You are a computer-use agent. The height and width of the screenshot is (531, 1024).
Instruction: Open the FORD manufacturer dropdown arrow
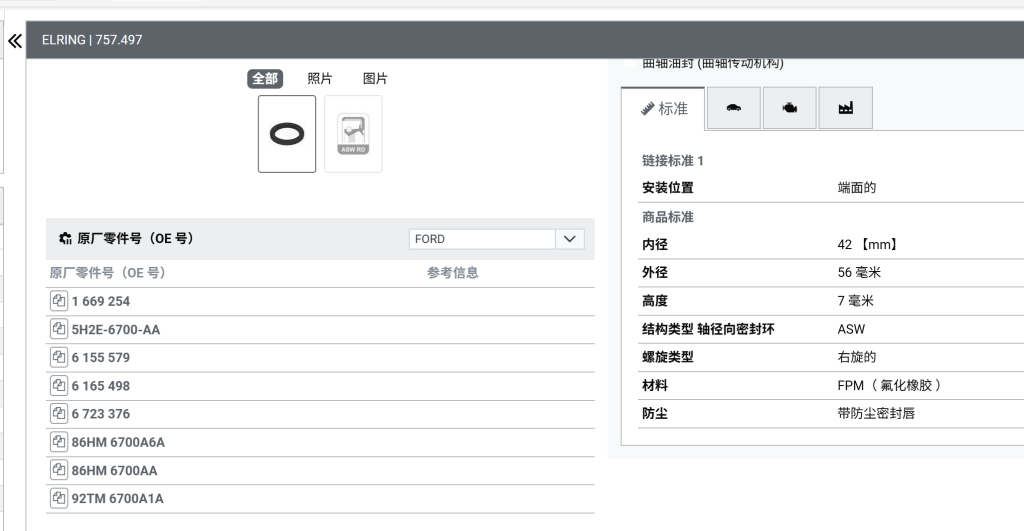pos(569,239)
